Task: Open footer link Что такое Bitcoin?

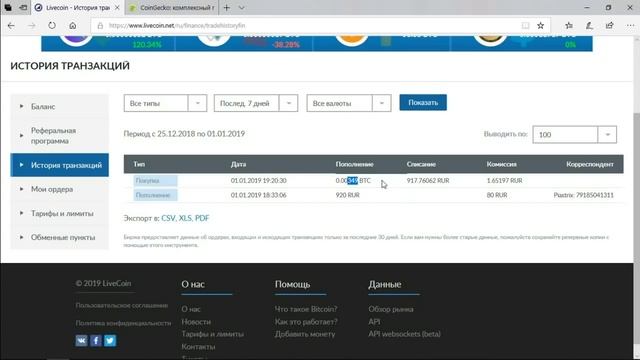Action: pyautogui.click(x=306, y=309)
